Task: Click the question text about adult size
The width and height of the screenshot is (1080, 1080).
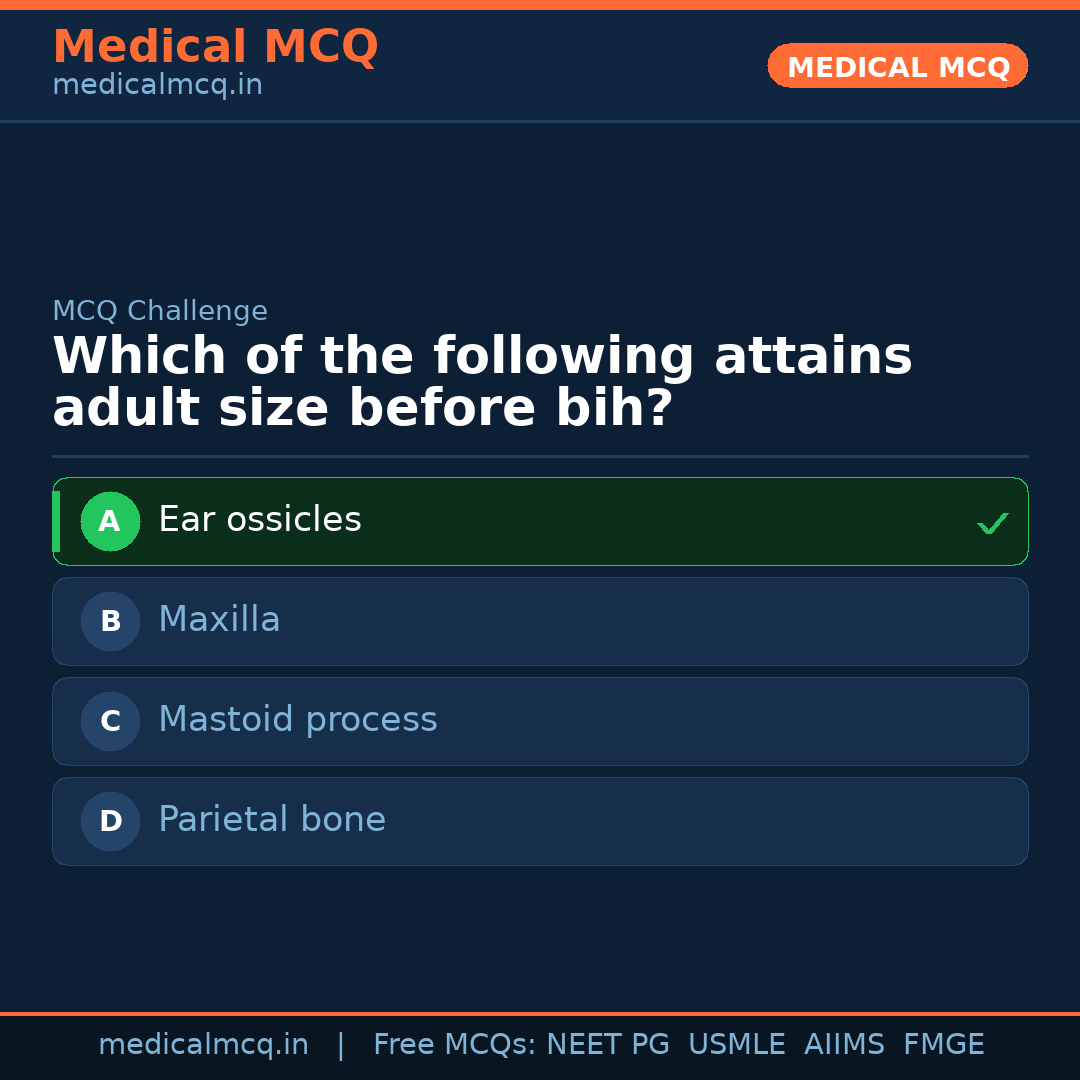Action: [x=480, y=380]
